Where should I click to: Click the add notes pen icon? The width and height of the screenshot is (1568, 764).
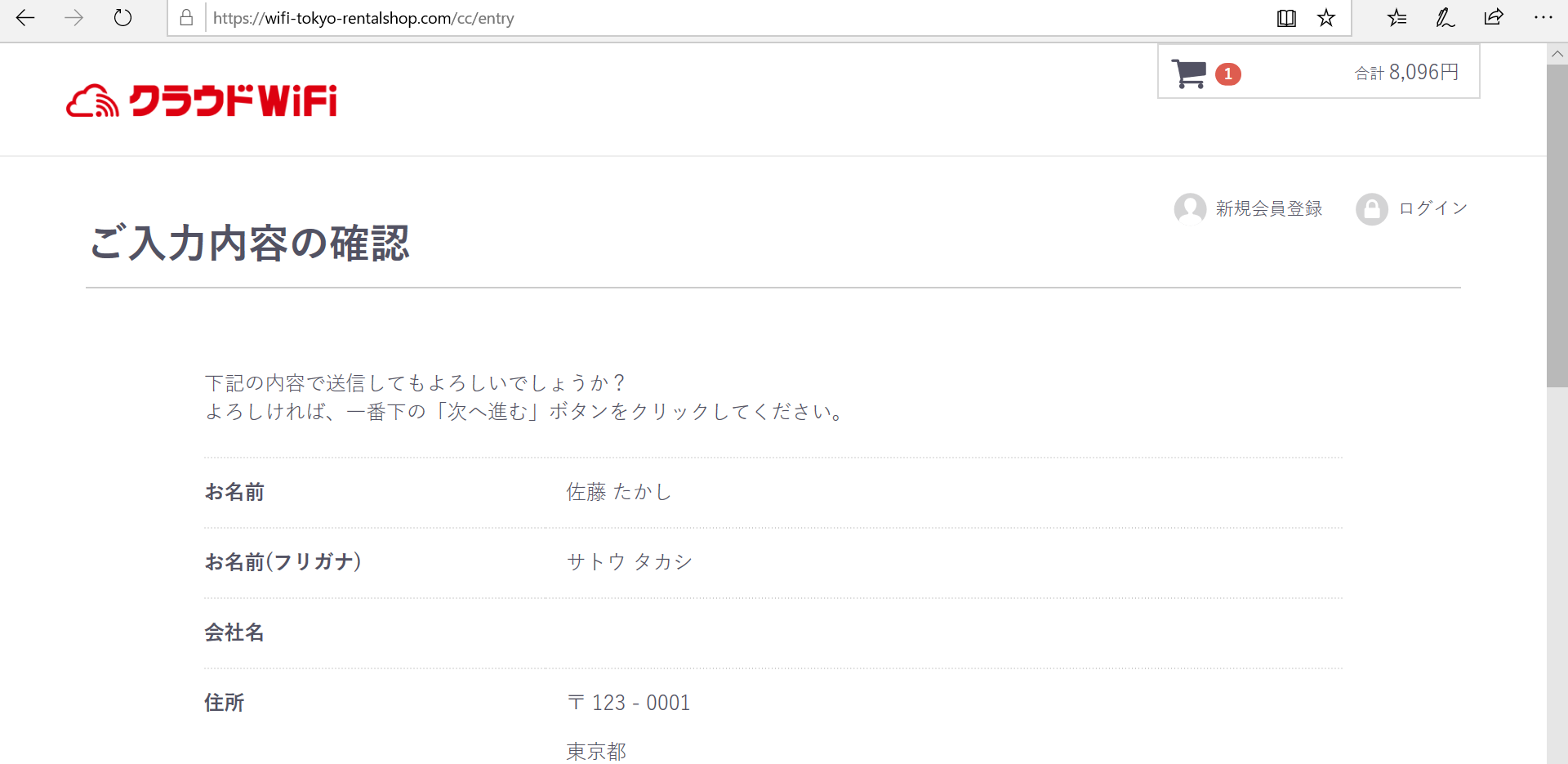click(x=1445, y=18)
